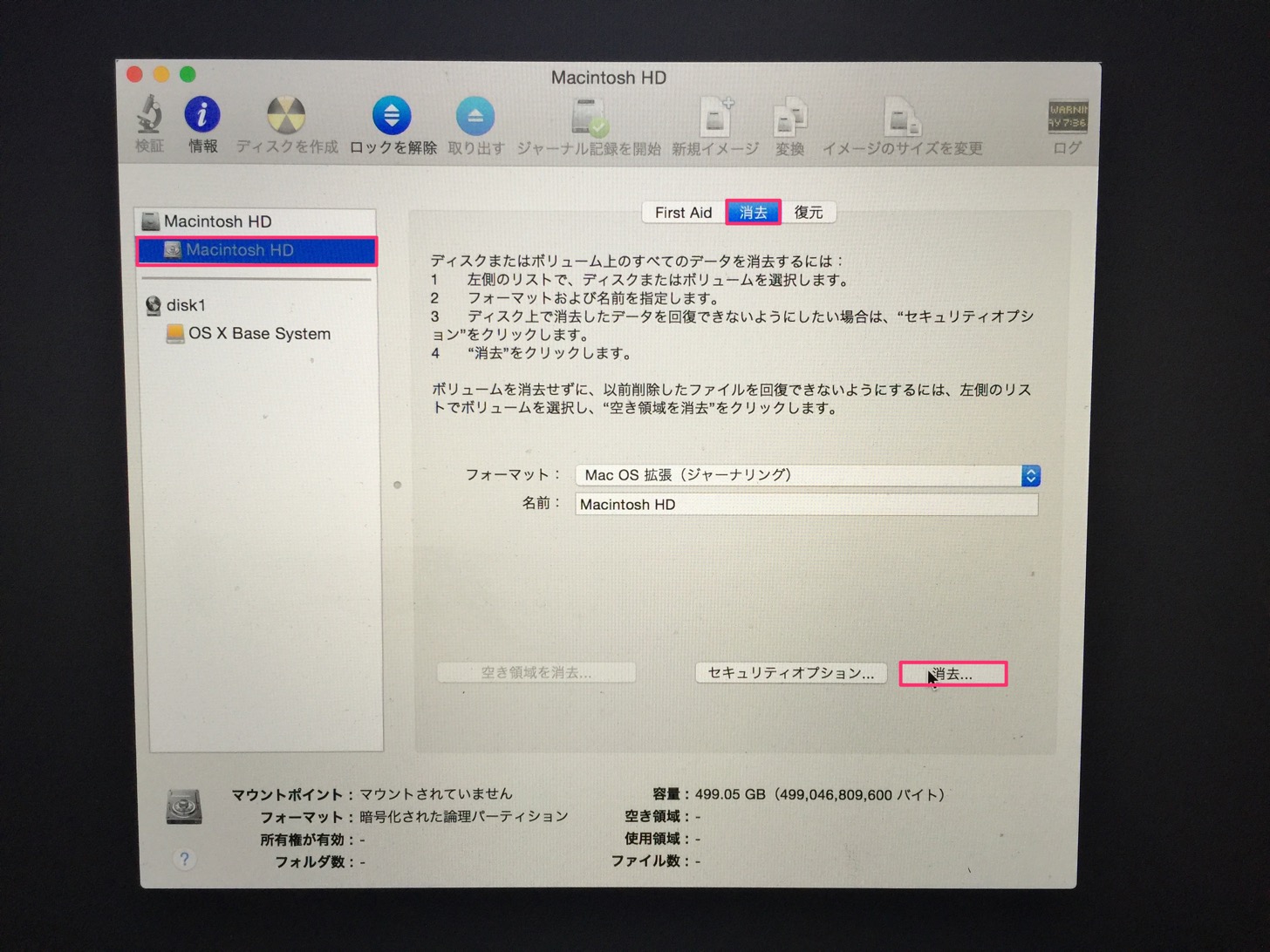Image resolution: width=1270 pixels, height=952 pixels.
Task: Select the OS X Base System volume
Action: (262, 334)
